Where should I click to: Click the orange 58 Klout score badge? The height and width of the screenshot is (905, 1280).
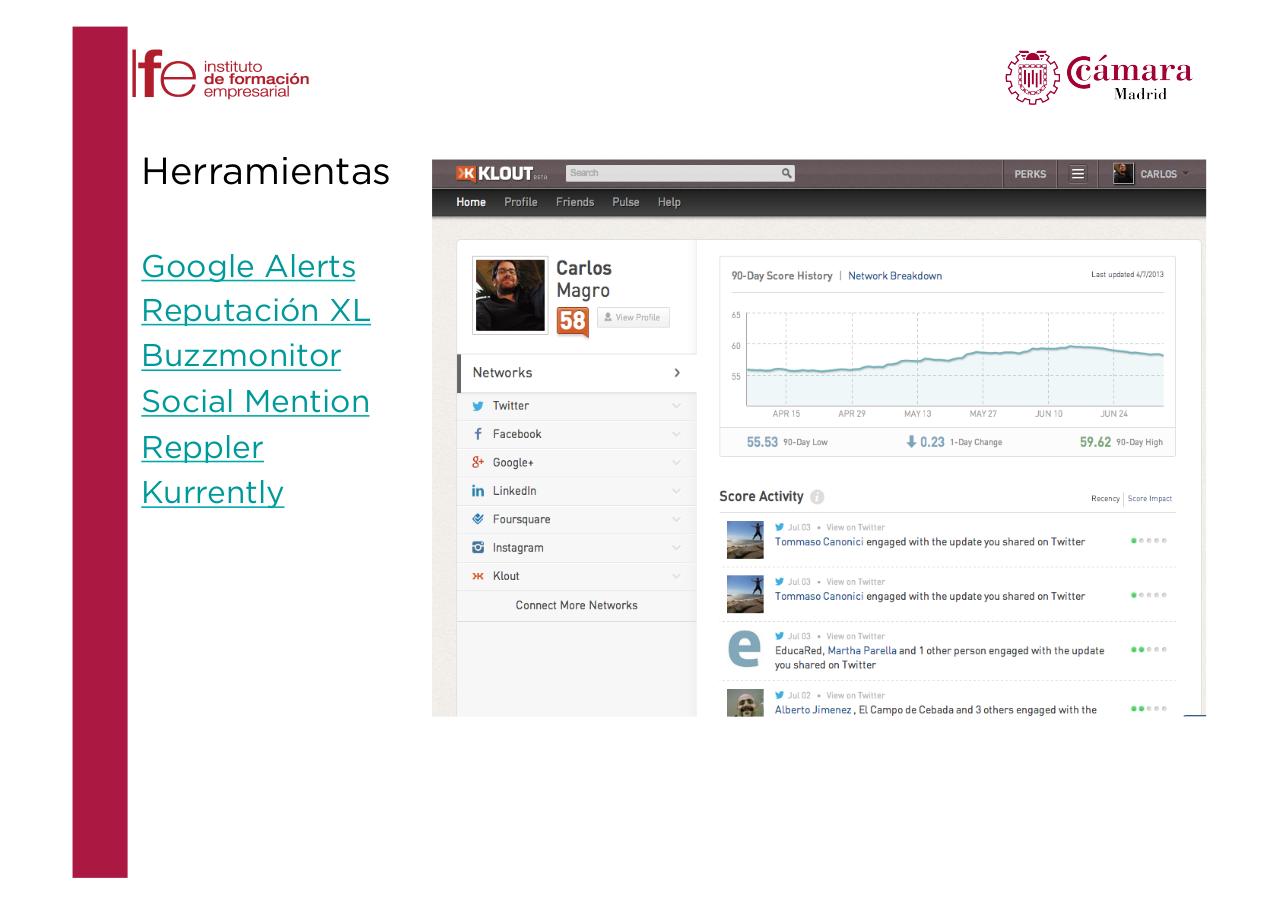click(x=572, y=321)
